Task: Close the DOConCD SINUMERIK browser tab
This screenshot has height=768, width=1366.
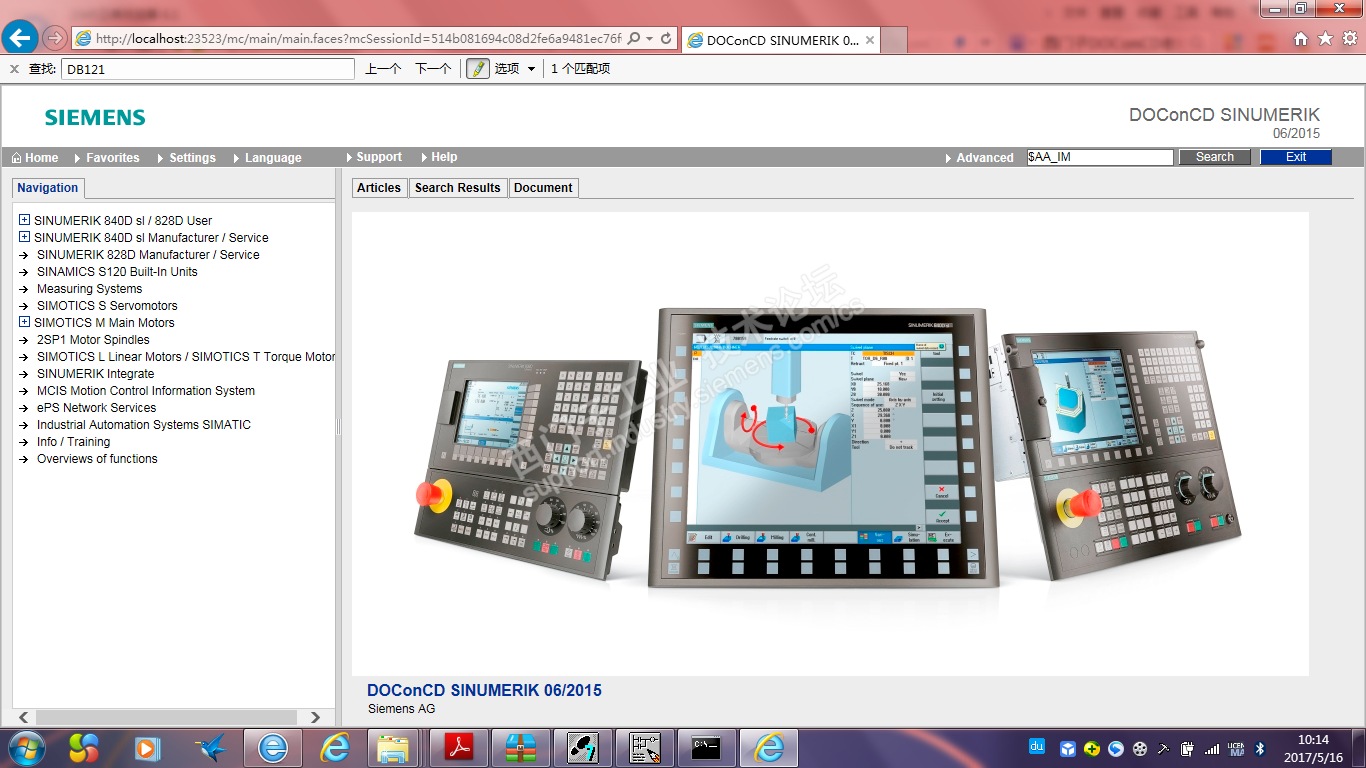Action: click(x=870, y=41)
